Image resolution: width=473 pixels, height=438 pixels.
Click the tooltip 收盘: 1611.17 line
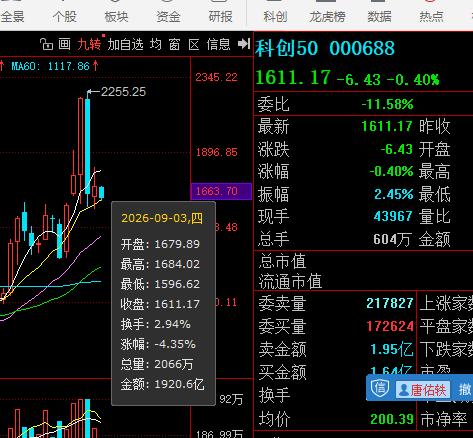(x=160, y=304)
